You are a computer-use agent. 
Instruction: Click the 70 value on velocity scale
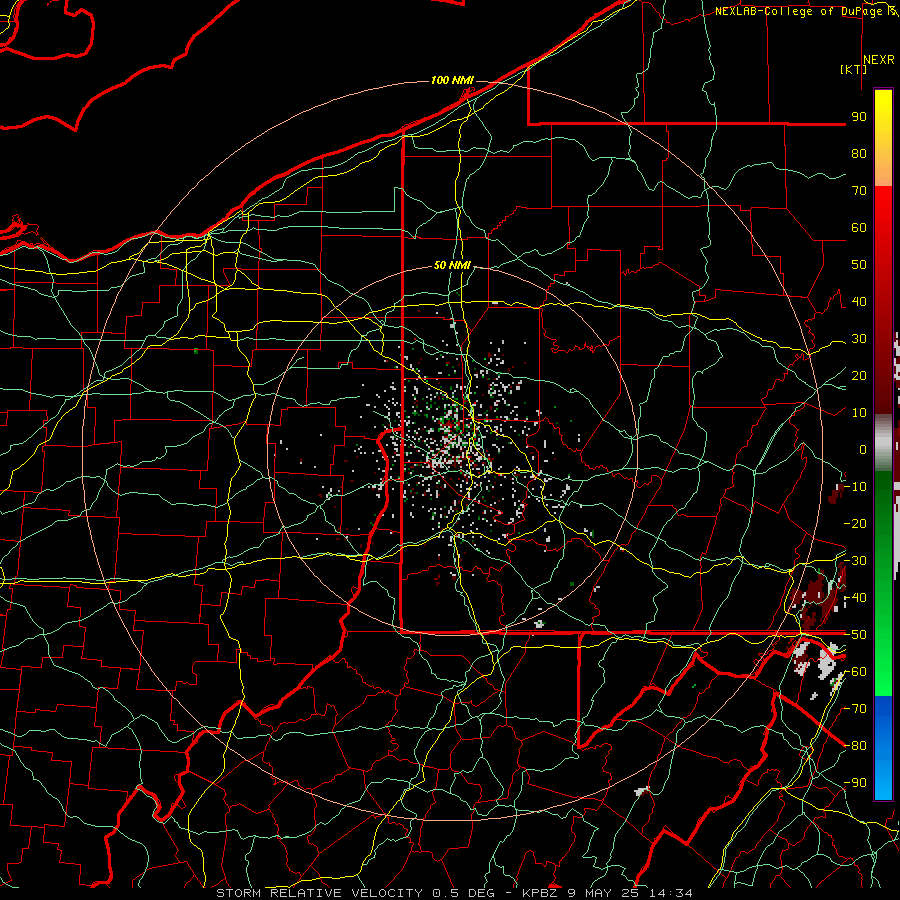(x=859, y=191)
